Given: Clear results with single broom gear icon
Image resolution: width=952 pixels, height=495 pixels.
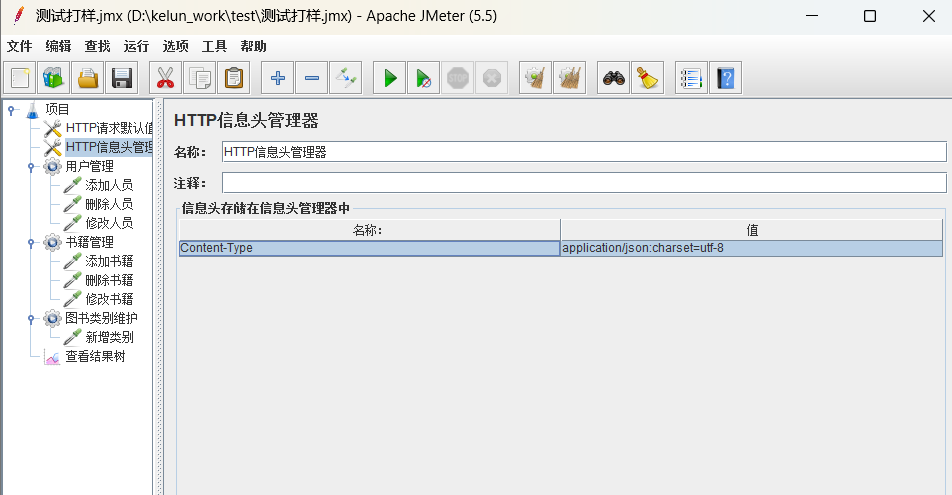Looking at the screenshot, I should point(536,78).
